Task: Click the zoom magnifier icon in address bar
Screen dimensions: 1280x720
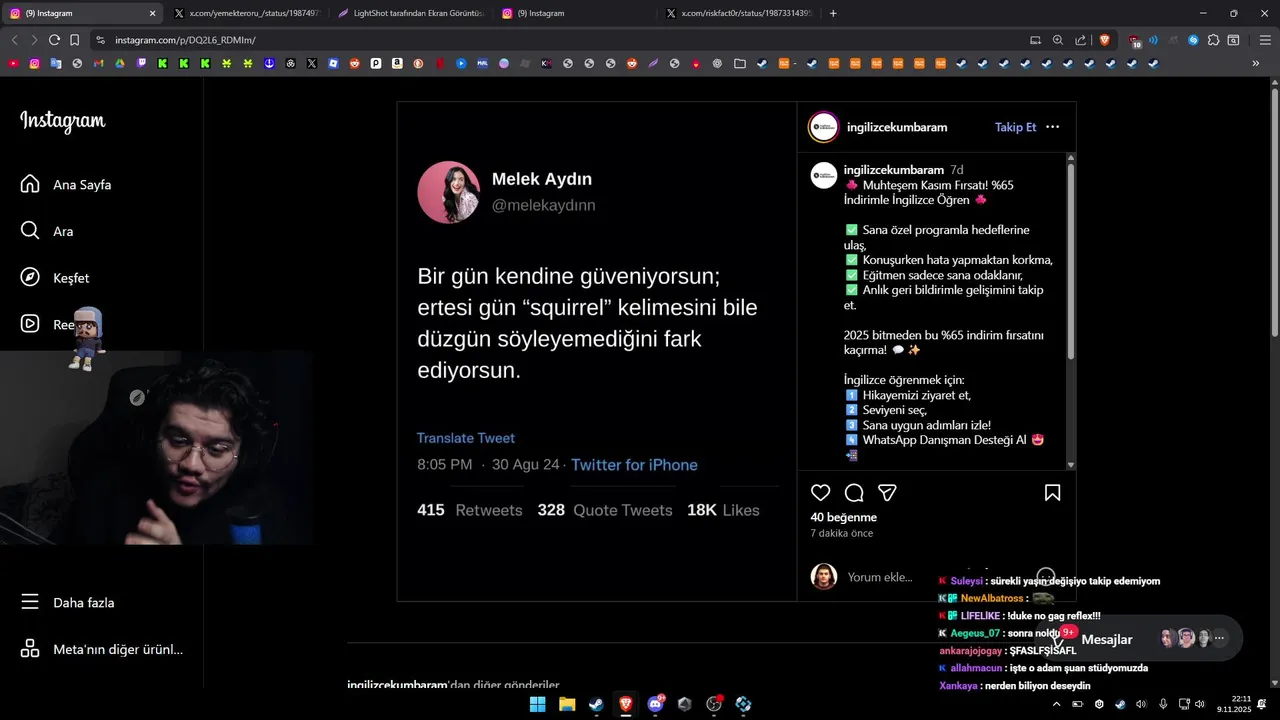Action: coord(1058,40)
